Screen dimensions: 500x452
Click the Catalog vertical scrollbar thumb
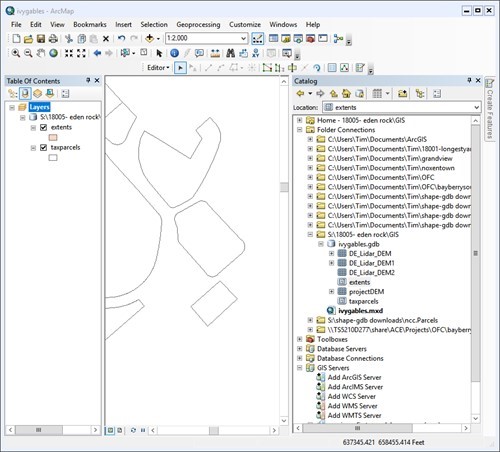click(x=476, y=253)
